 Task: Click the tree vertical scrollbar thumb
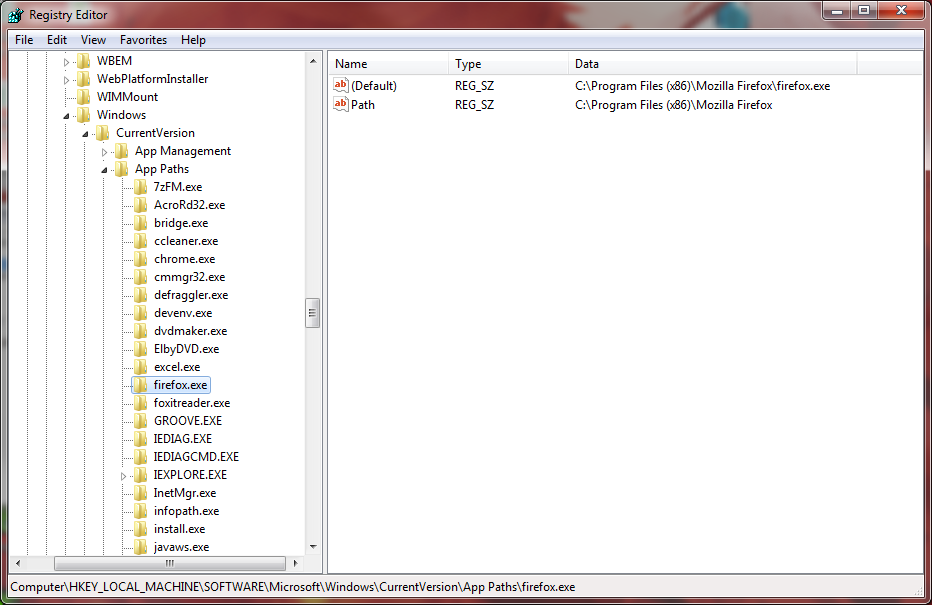[x=313, y=313]
